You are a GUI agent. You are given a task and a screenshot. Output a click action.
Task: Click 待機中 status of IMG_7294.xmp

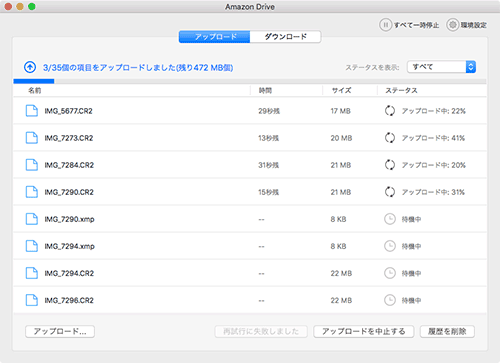point(411,246)
